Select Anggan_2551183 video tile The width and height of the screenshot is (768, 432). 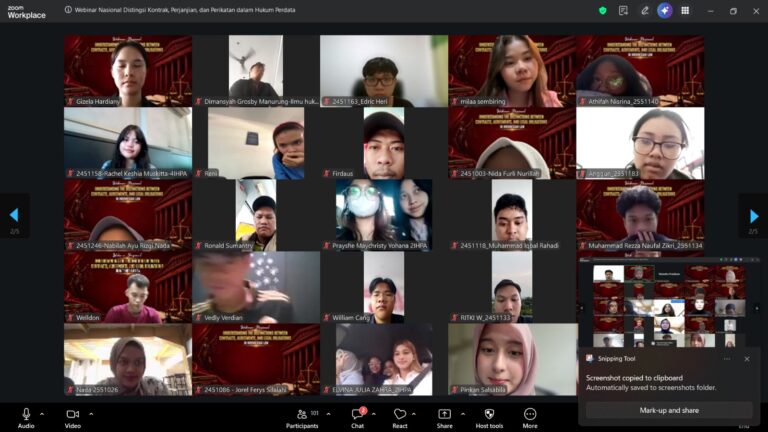tap(640, 143)
